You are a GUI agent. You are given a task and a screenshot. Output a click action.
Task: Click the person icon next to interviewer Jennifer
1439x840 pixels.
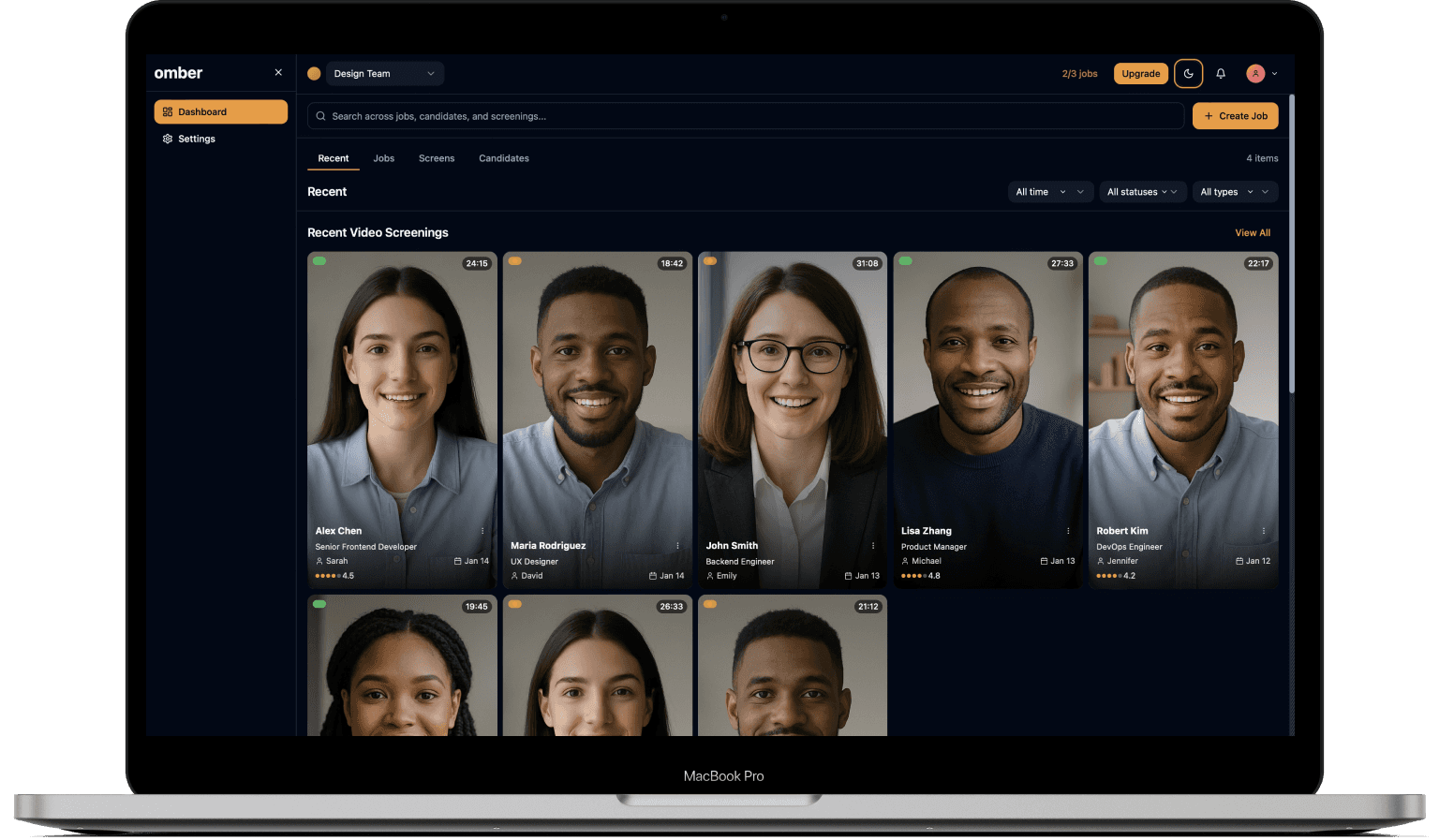pos(1101,561)
